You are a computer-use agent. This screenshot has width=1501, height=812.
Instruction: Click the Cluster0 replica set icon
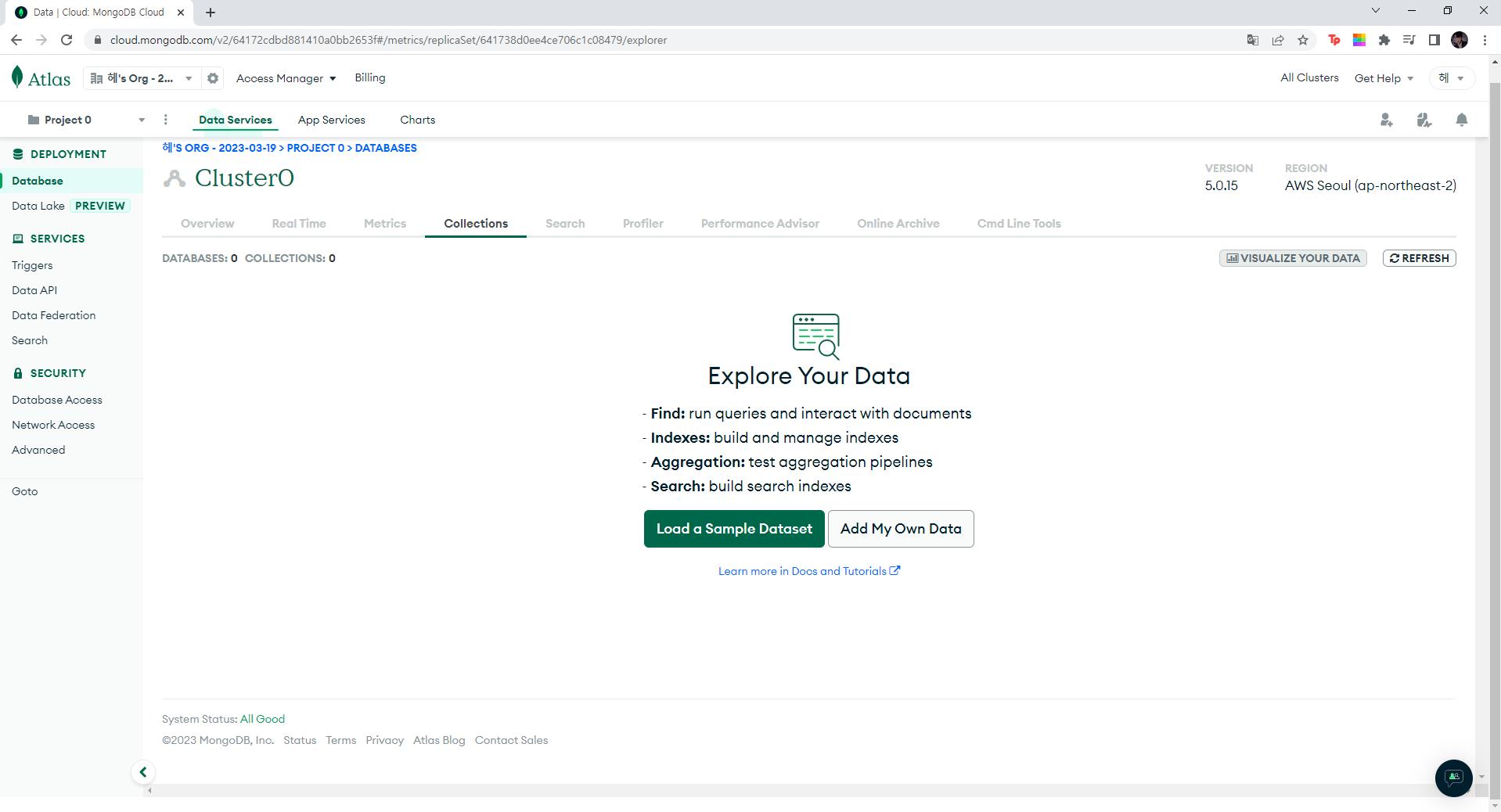174,178
